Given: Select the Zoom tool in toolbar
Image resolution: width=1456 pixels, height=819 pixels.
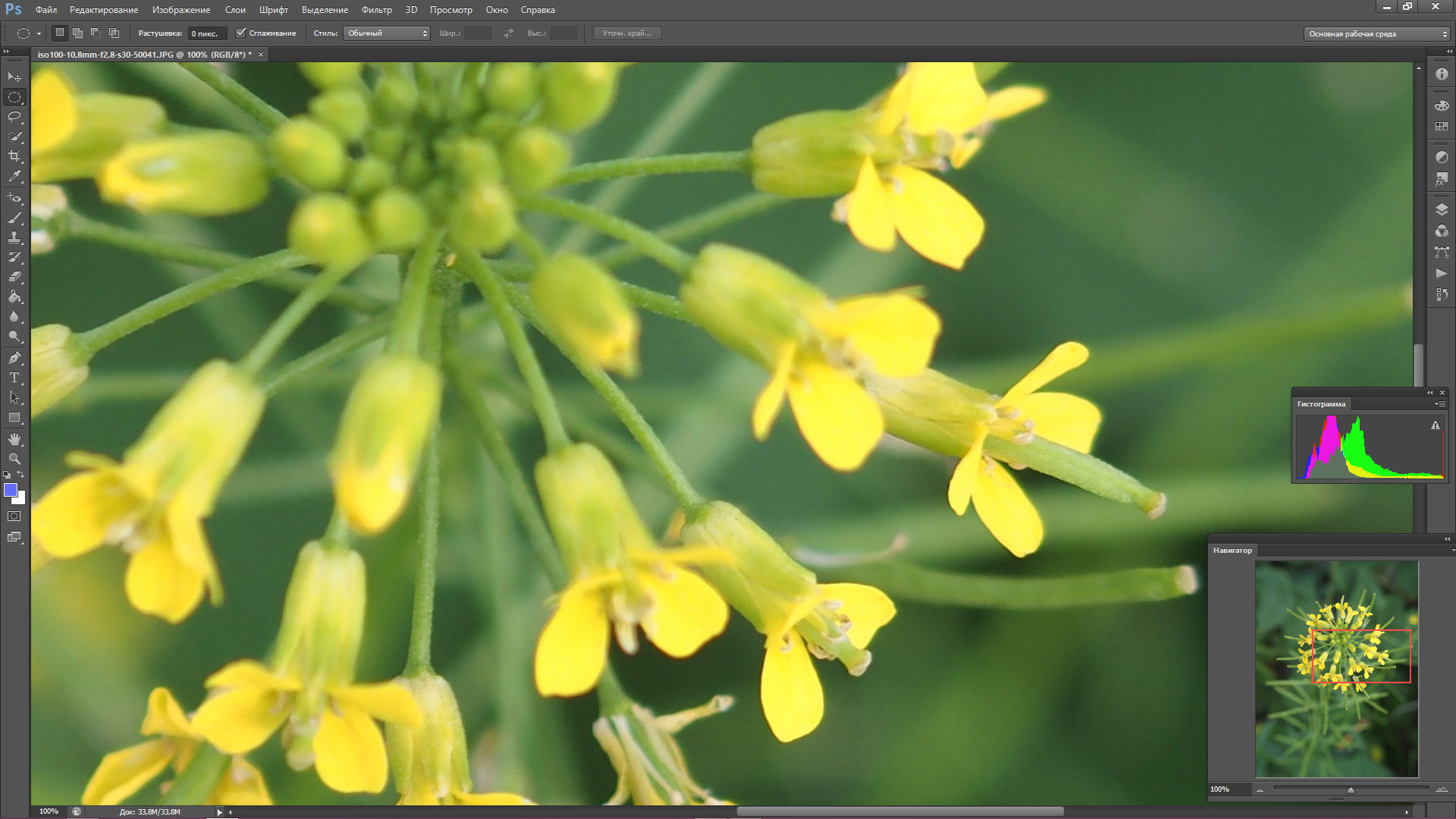Looking at the screenshot, I should tap(14, 459).
